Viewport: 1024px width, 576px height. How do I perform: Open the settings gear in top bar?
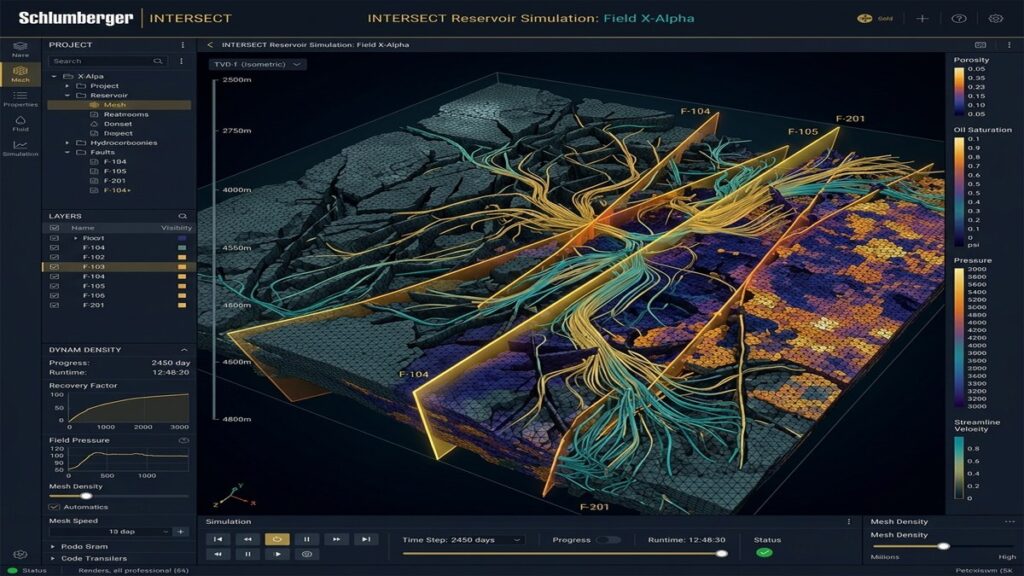tap(995, 18)
